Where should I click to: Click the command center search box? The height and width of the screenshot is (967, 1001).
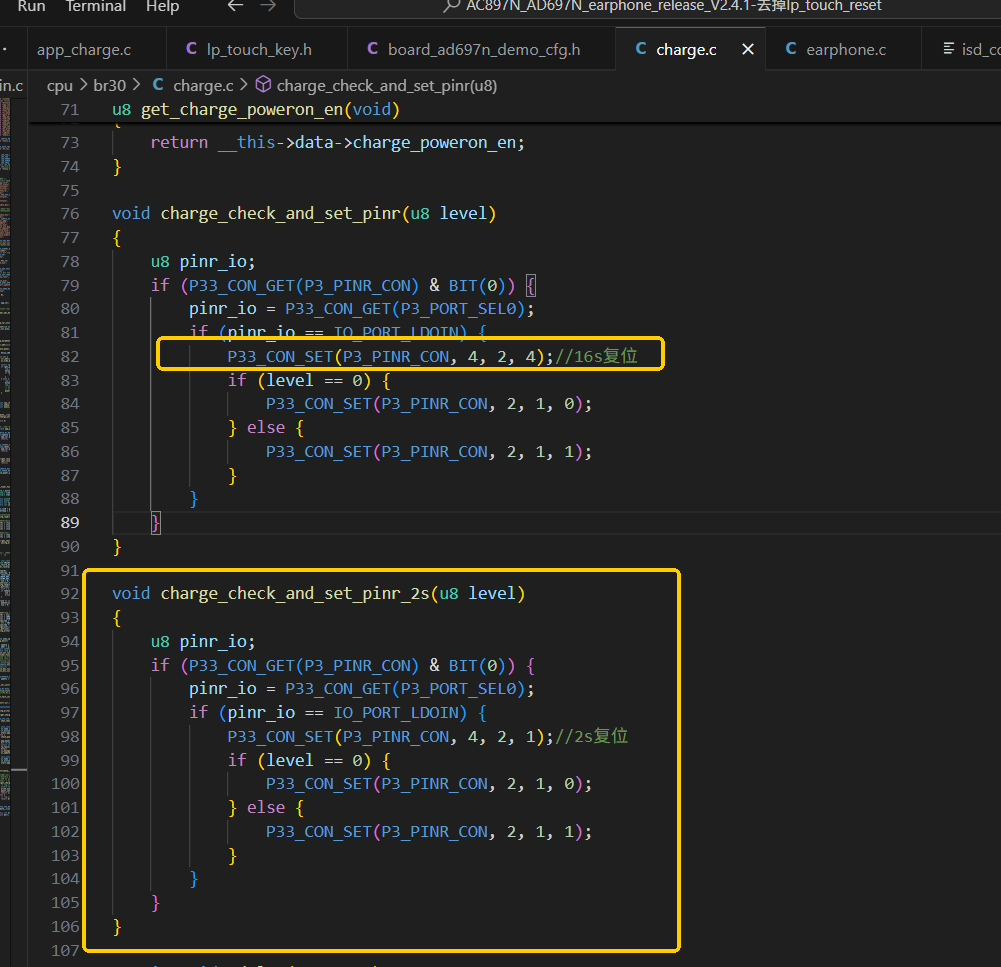tap(647, 6)
